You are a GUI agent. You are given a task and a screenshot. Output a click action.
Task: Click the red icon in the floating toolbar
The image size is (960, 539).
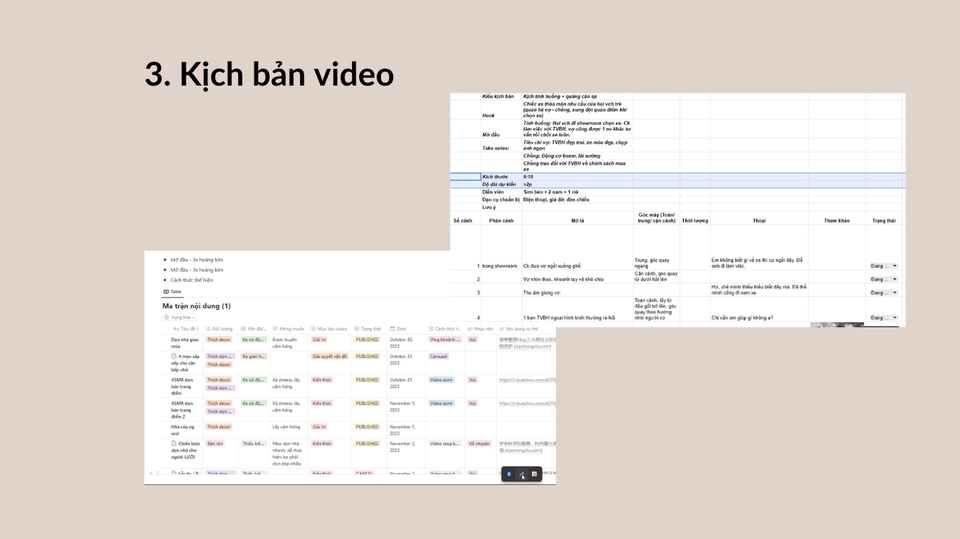pyautogui.click(x=534, y=474)
